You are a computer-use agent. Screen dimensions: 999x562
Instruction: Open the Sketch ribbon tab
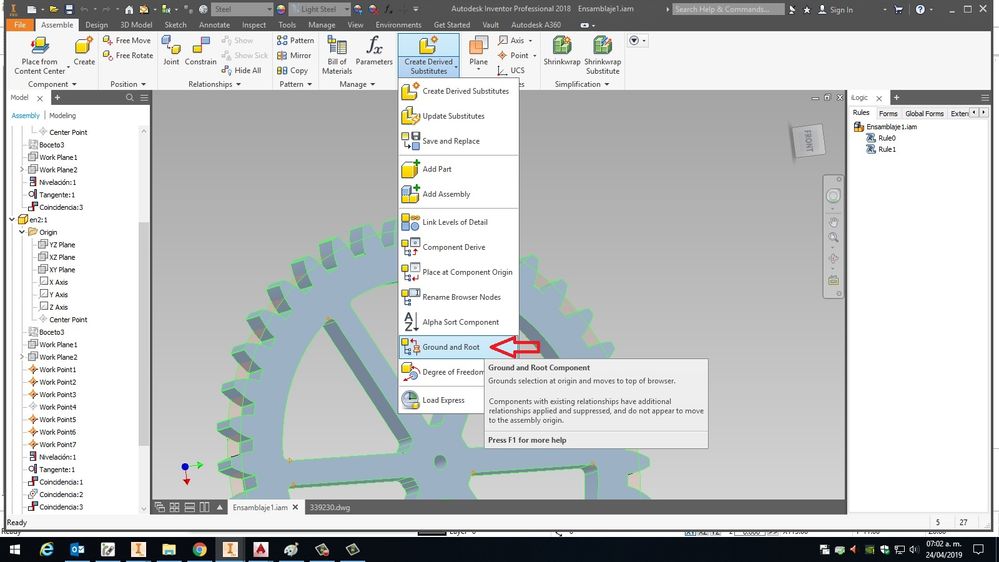point(175,25)
